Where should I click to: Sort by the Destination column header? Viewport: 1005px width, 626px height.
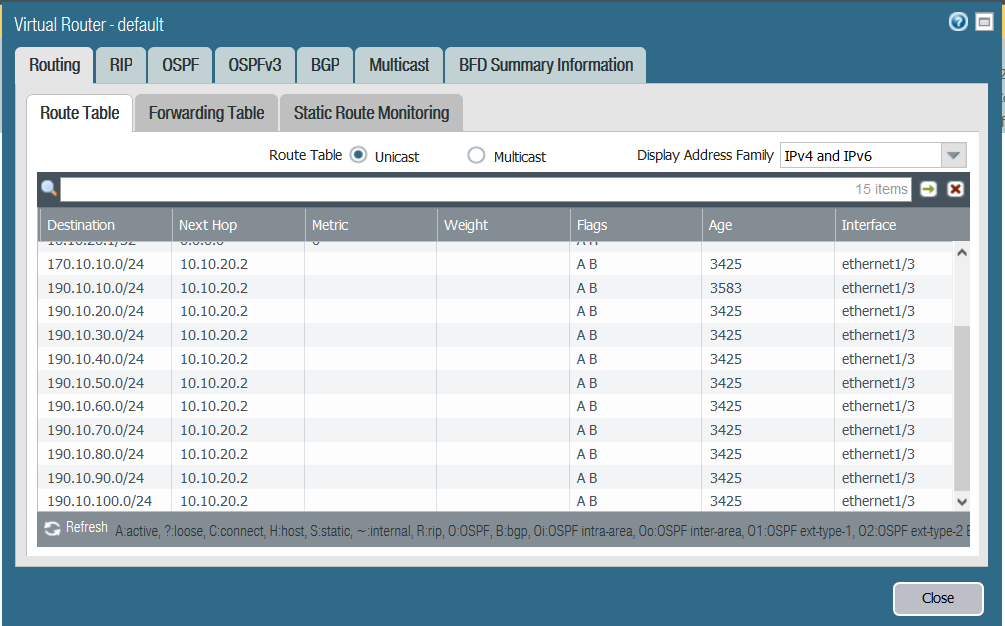(x=105, y=225)
